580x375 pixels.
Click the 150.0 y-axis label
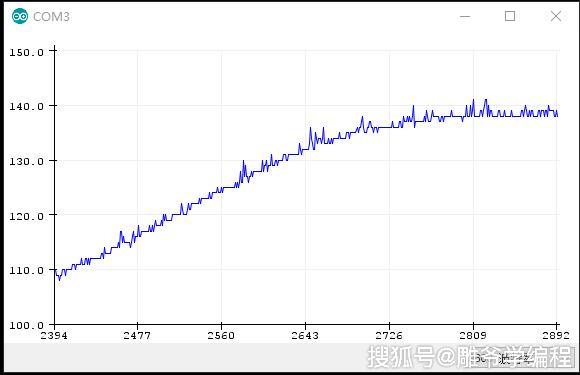click(27, 53)
